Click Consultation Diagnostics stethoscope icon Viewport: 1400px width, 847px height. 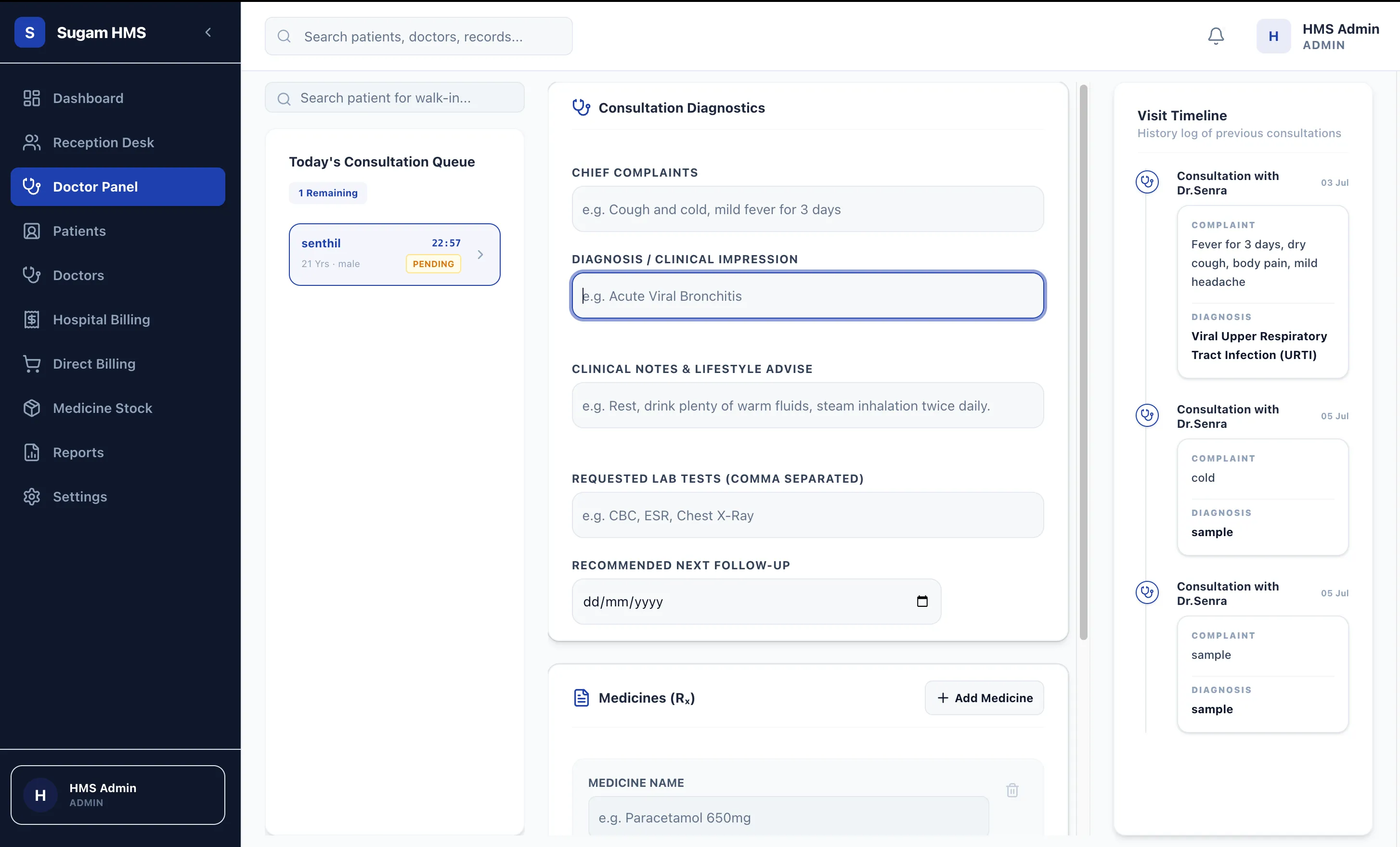coord(581,107)
